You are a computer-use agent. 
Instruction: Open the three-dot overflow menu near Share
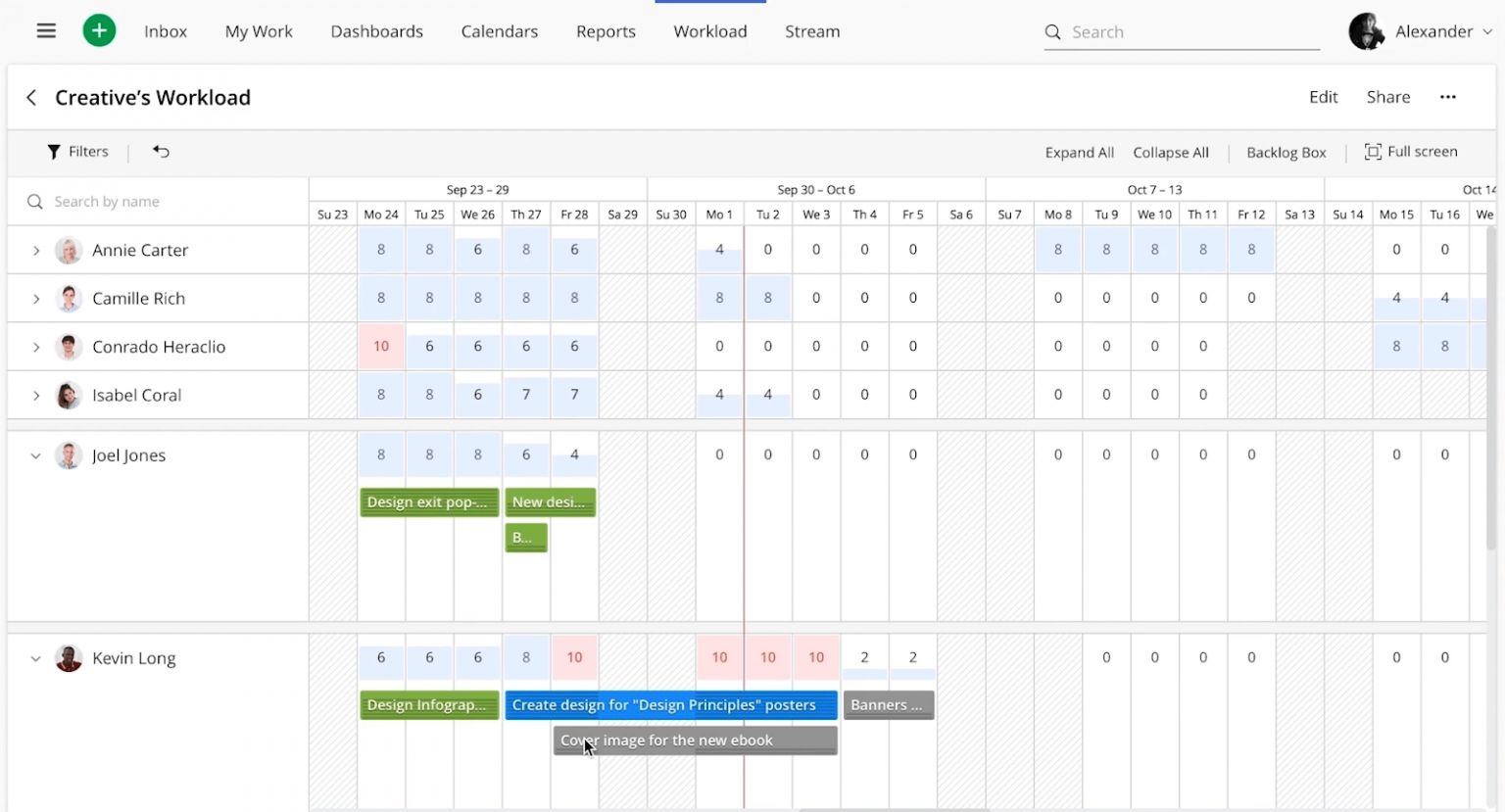click(x=1448, y=97)
